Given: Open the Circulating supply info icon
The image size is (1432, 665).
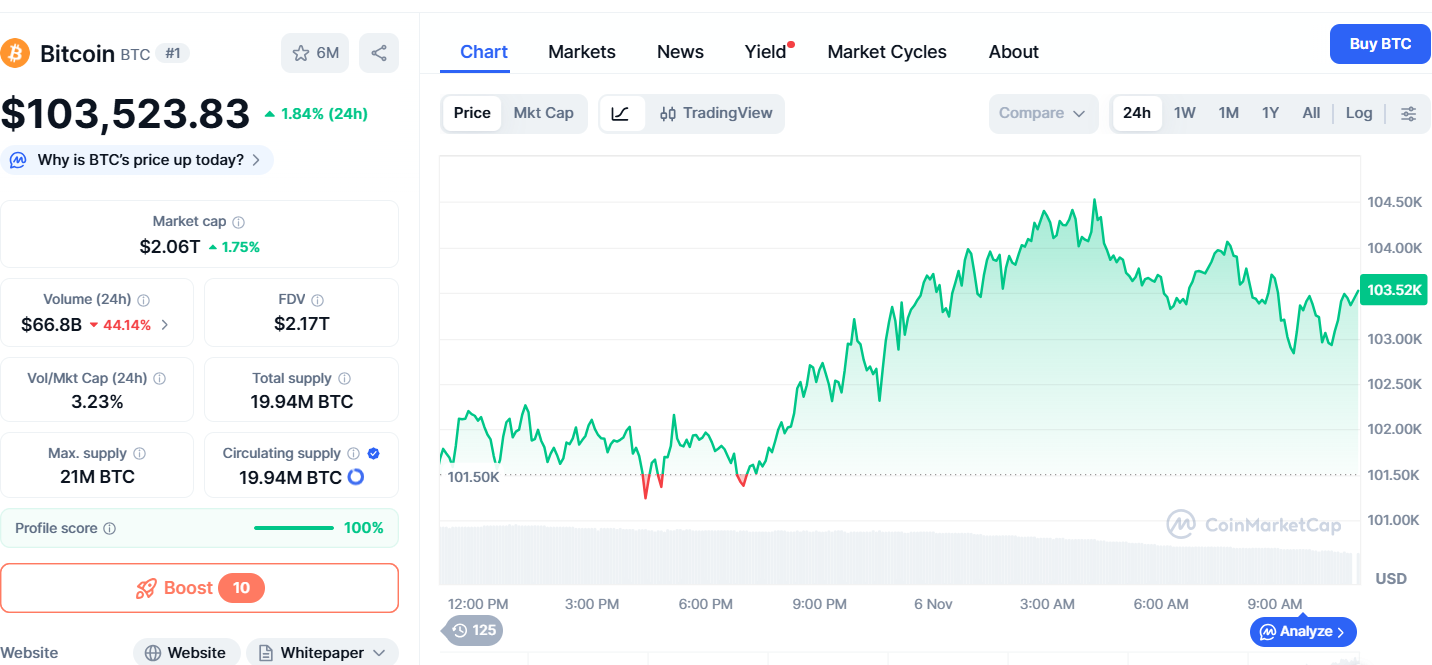Looking at the screenshot, I should point(352,454).
